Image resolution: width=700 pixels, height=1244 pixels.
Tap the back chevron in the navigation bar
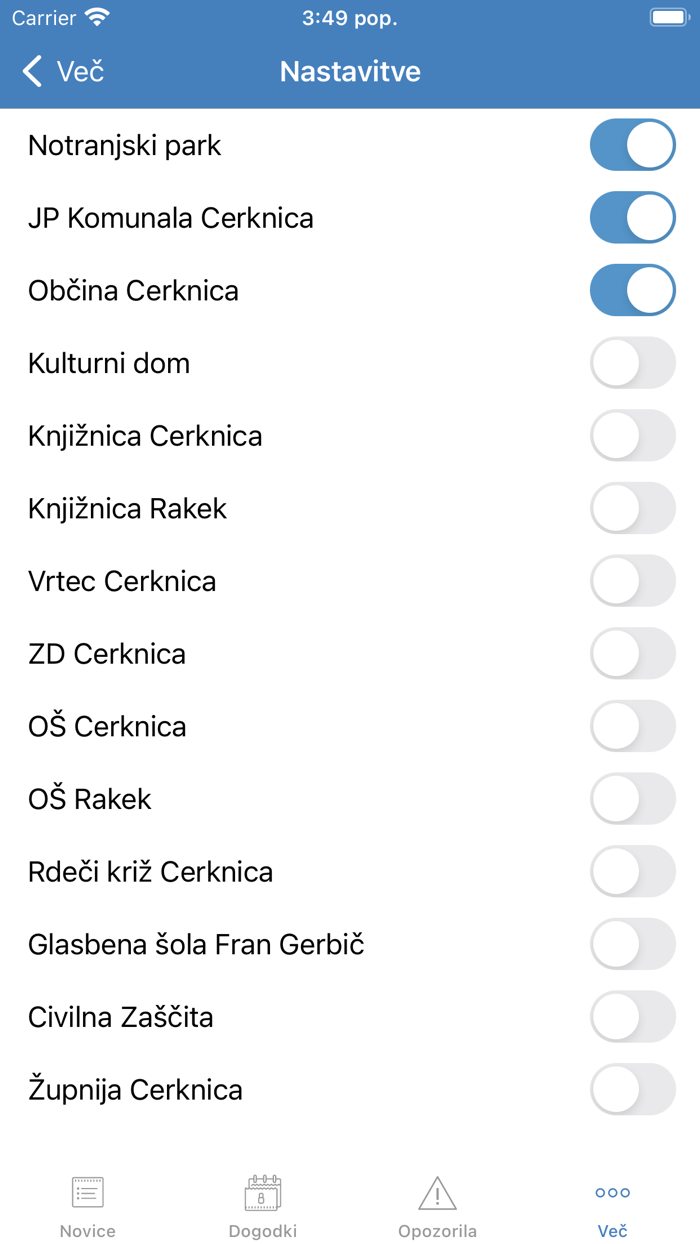click(31, 71)
